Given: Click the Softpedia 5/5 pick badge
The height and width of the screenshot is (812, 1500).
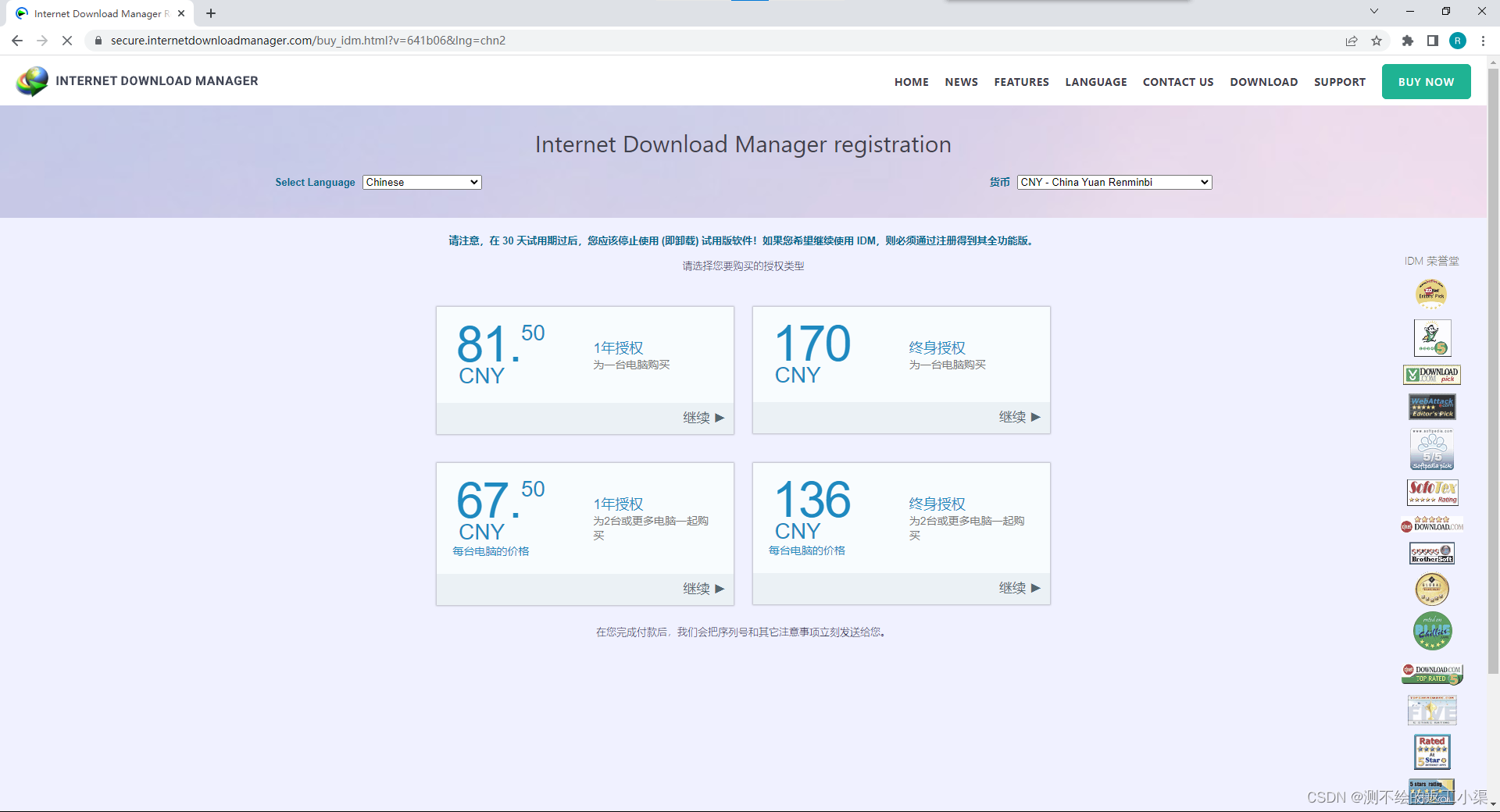Looking at the screenshot, I should coord(1432,449).
